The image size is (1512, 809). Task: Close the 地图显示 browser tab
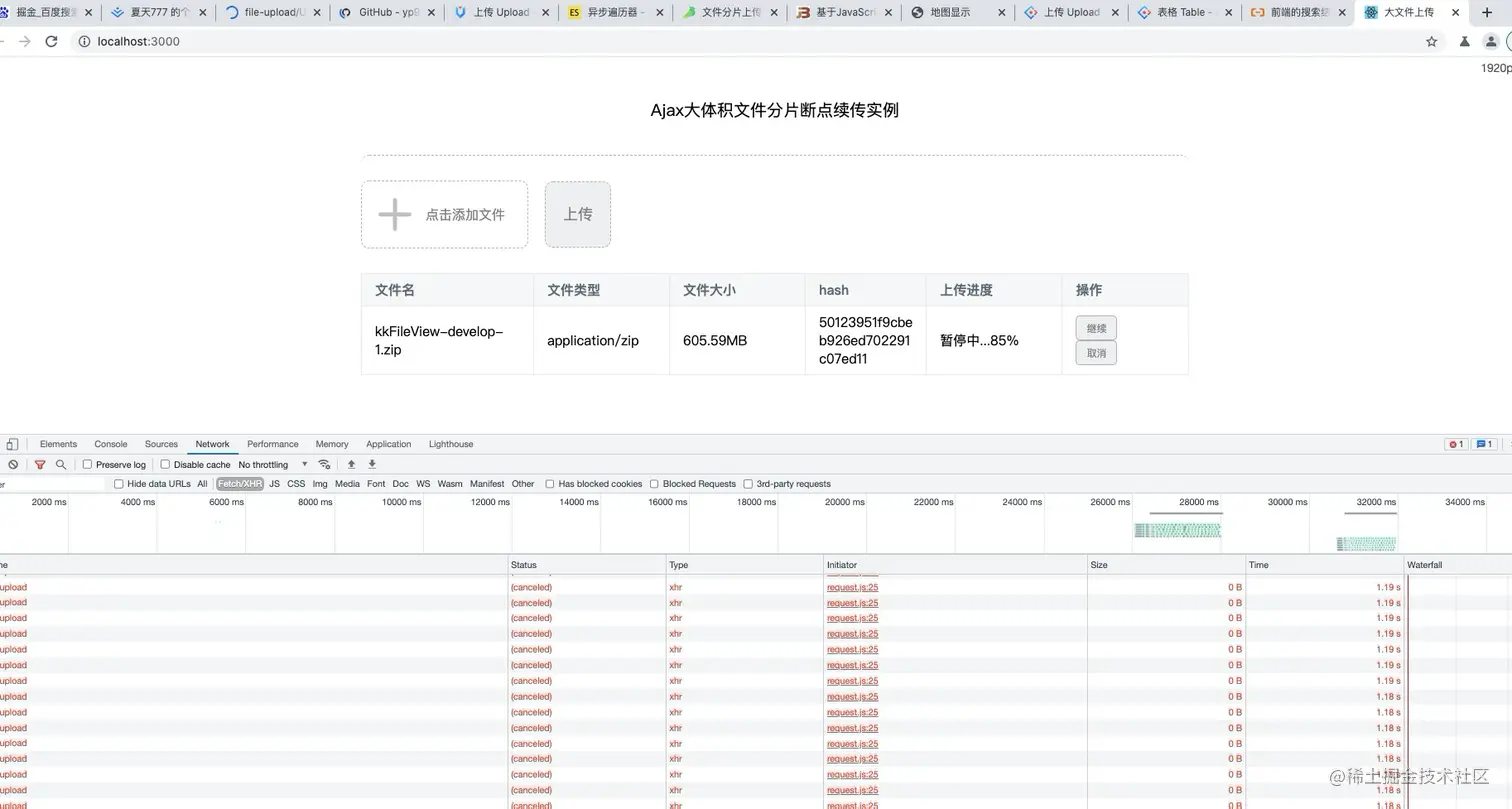(1003, 13)
